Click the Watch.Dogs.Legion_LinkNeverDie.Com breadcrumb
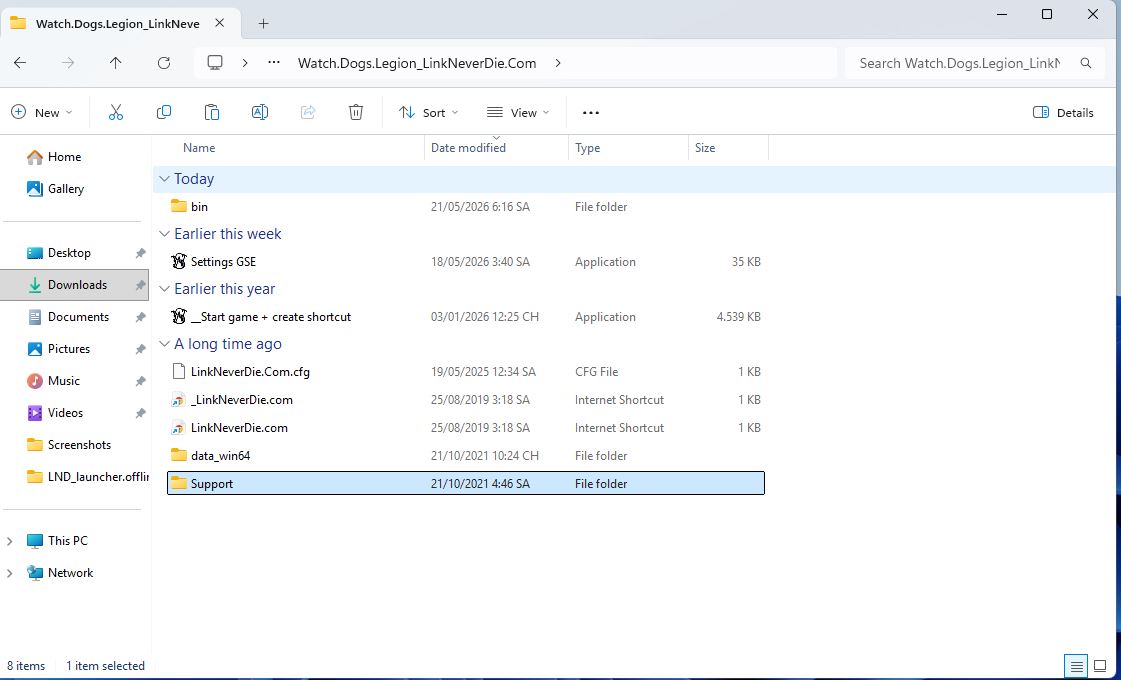The image size is (1121, 680). pos(417,63)
